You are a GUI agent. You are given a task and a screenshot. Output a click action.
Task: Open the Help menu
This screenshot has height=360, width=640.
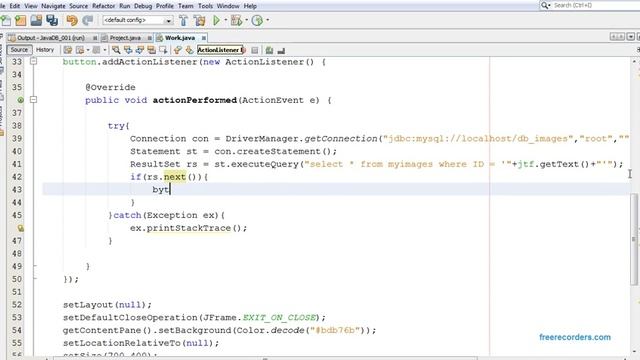(250, 6)
